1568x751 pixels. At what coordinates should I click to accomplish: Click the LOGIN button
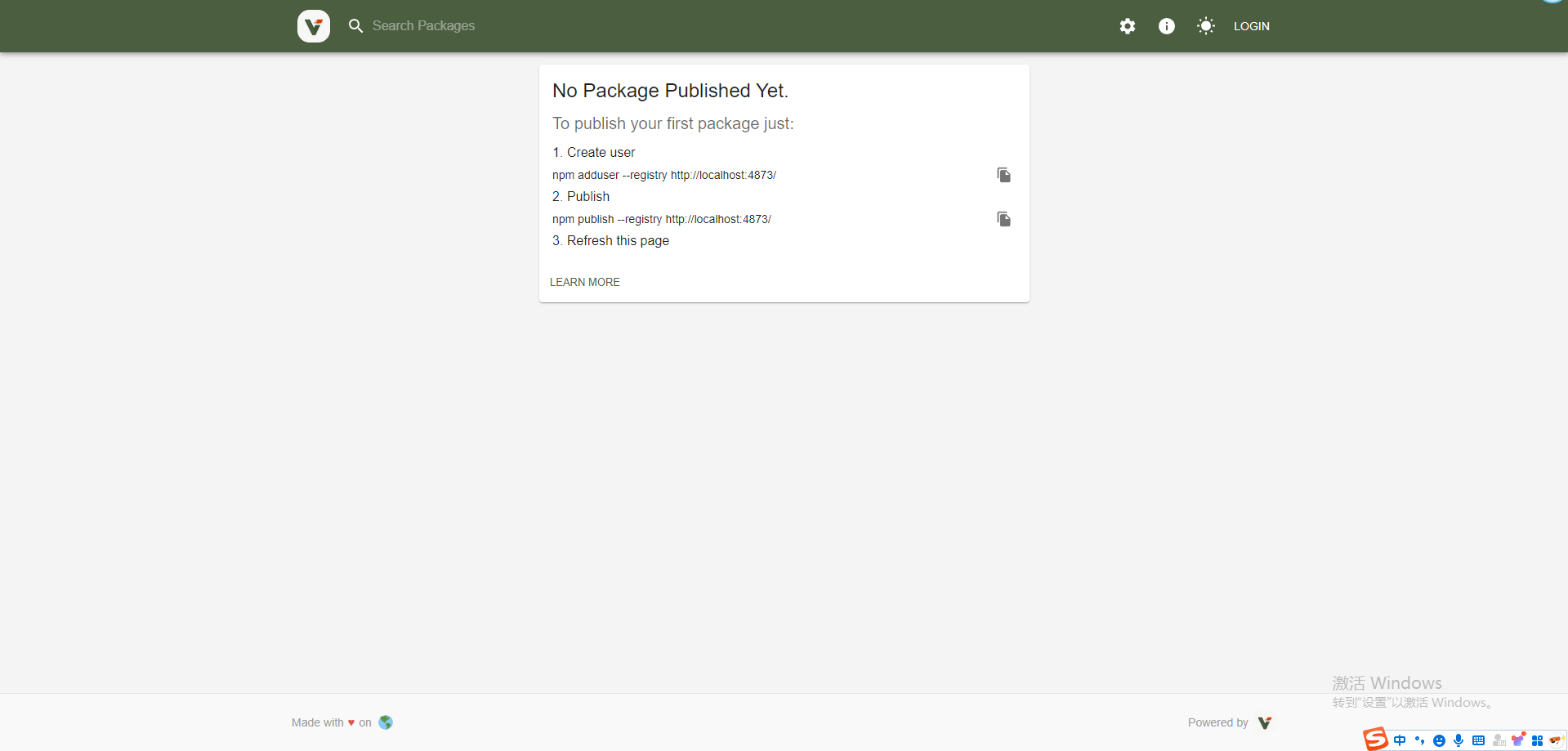coord(1251,26)
